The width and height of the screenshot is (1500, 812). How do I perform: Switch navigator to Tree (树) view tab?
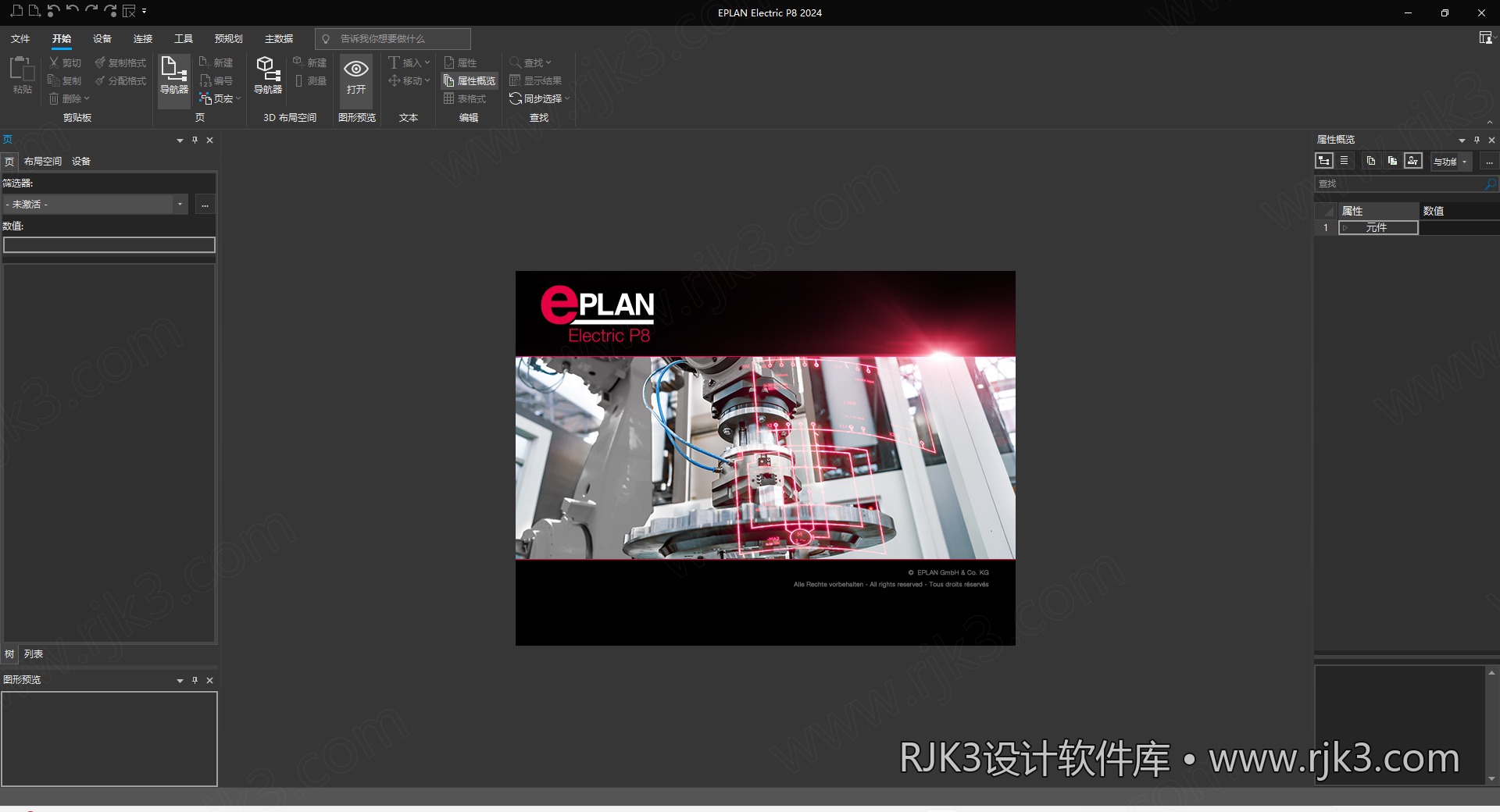click(x=9, y=654)
